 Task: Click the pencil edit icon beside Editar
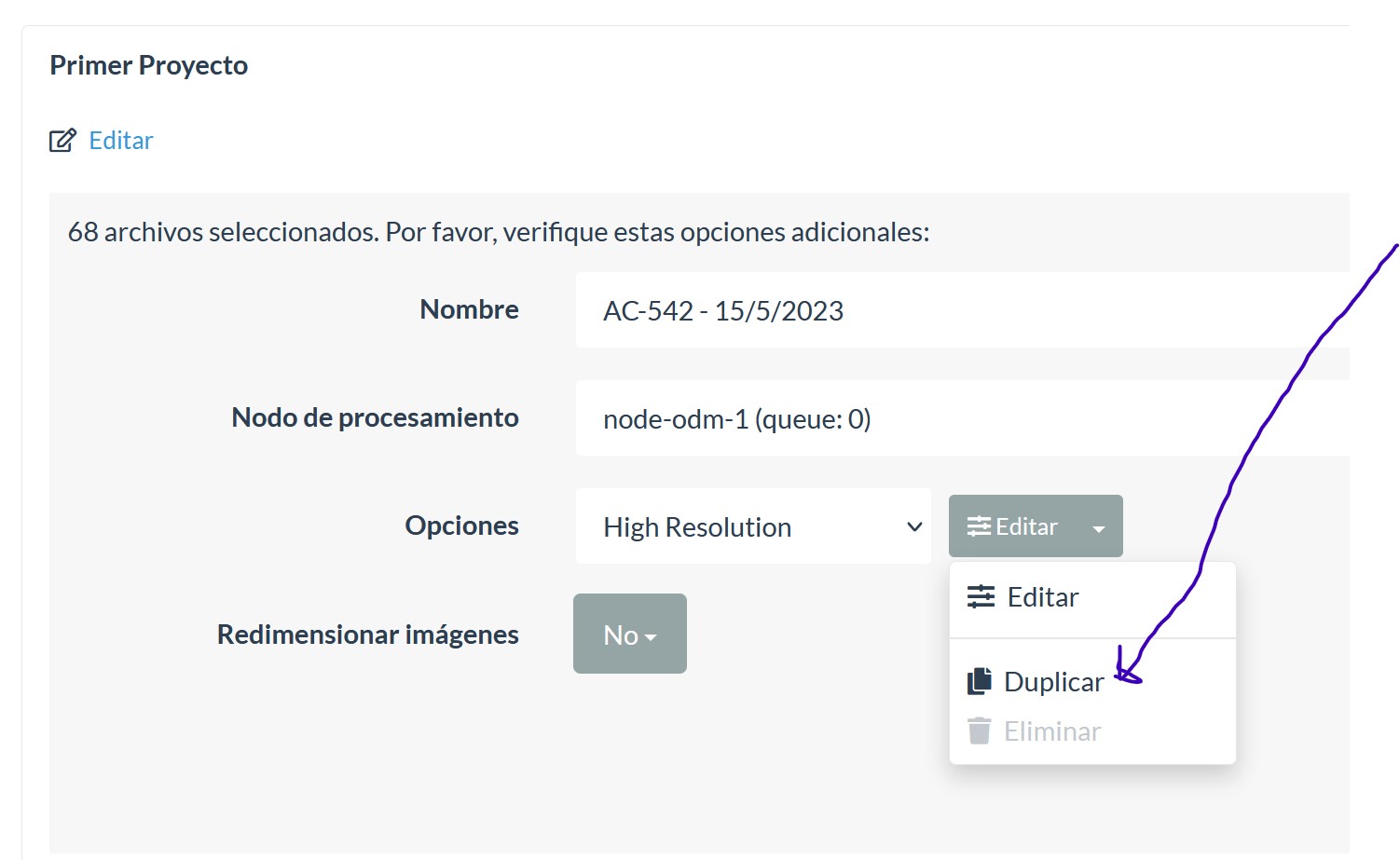pyautogui.click(x=62, y=139)
